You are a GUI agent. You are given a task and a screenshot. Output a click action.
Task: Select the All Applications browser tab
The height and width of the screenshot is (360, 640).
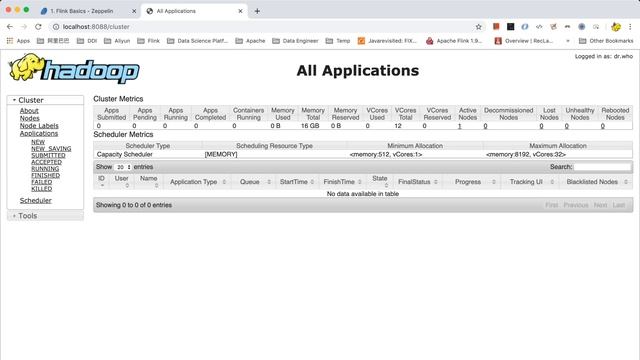[x=194, y=11]
